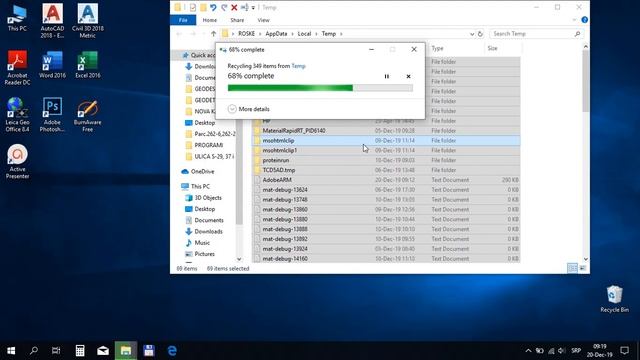This screenshot has height=360, width=640.
Task: Open Microsoft Edge from taskbar
Action: tap(172, 351)
